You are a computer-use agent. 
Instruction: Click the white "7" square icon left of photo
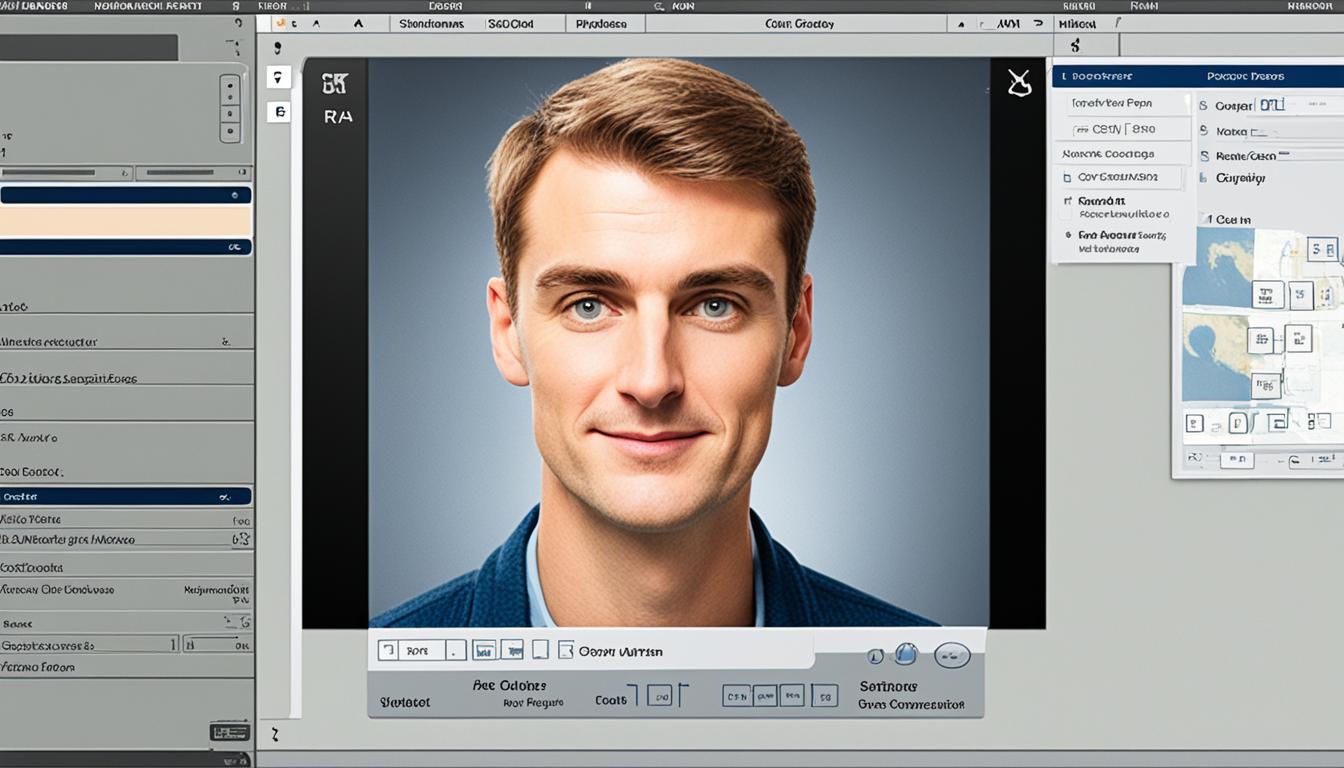click(279, 77)
